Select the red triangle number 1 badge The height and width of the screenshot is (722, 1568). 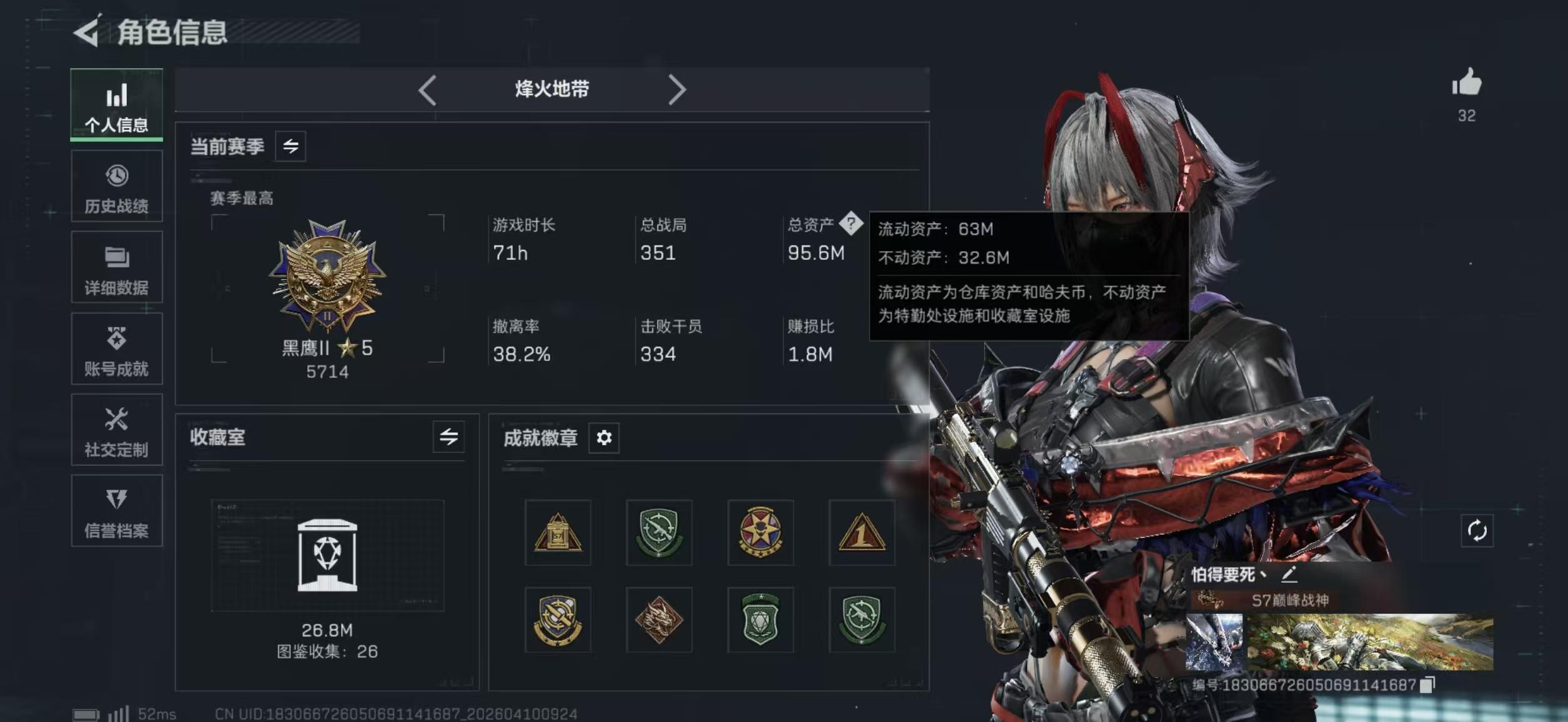tap(861, 533)
